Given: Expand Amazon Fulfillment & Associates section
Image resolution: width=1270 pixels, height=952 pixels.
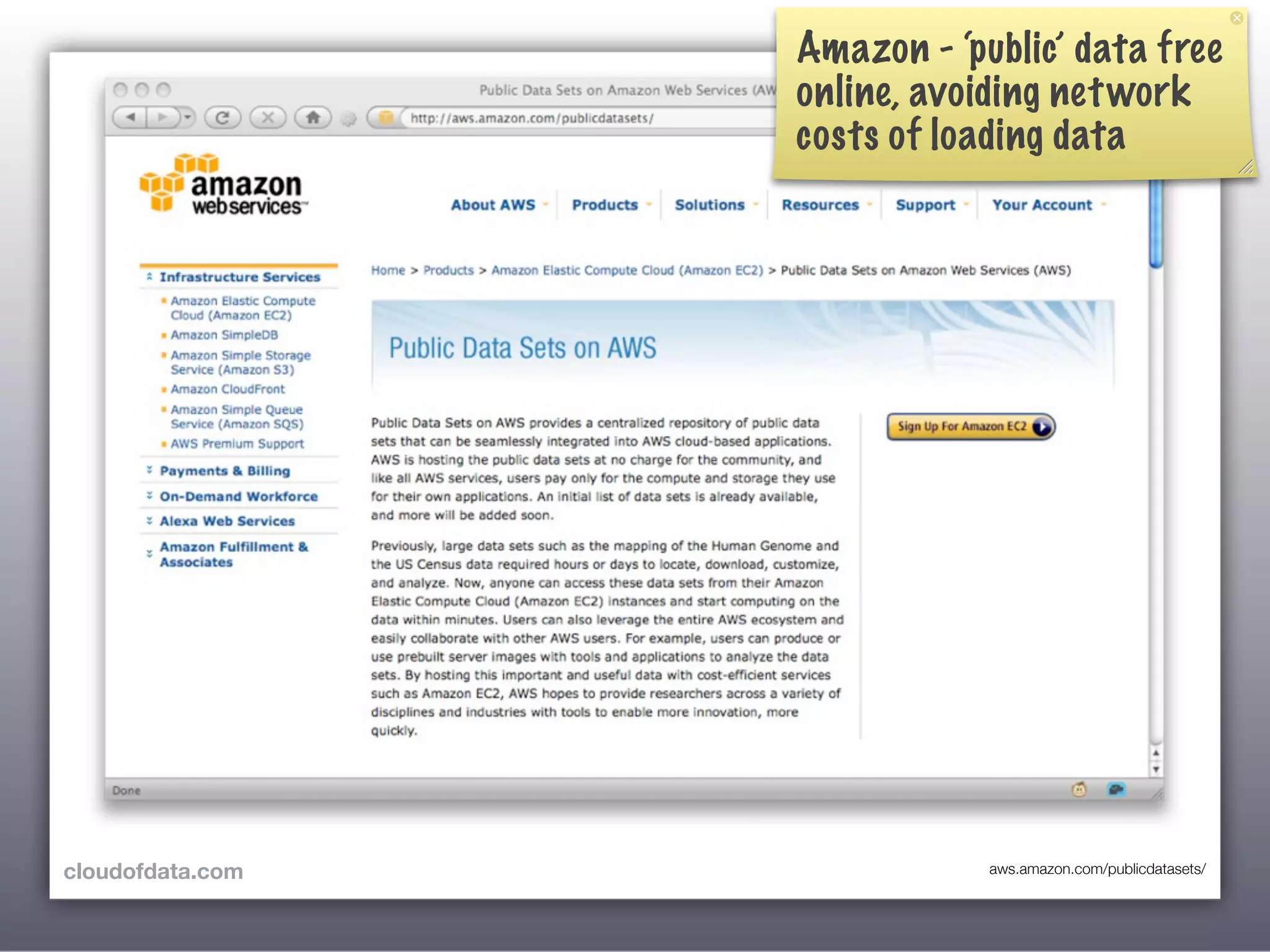Looking at the screenshot, I should (x=233, y=555).
